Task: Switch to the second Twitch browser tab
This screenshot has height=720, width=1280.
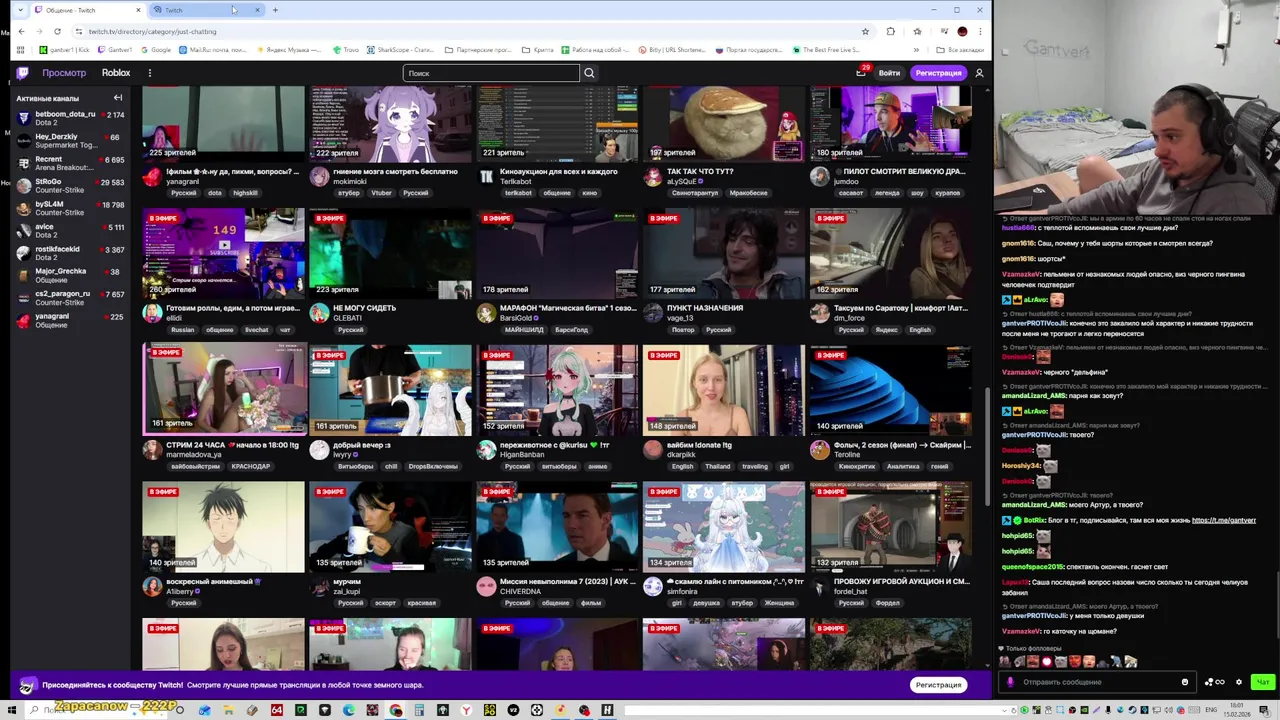Action: click(206, 10)
